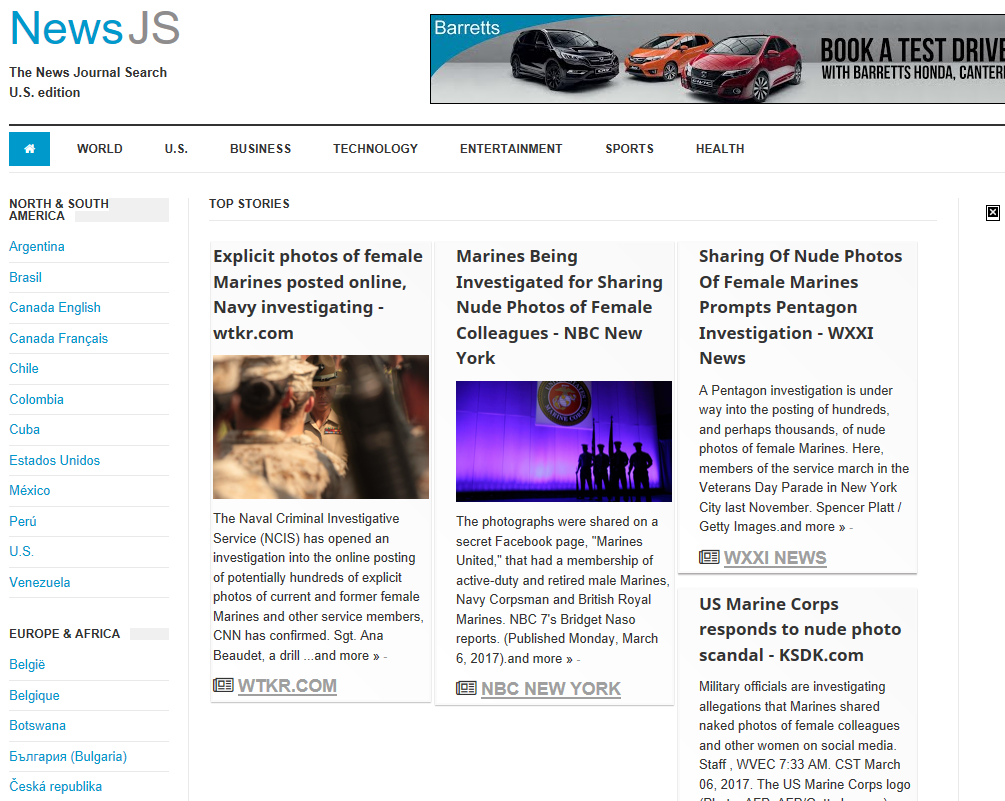Select Estados Unidos edition
The height and width of the screenshot is (801, 1005).
point(54,460)
